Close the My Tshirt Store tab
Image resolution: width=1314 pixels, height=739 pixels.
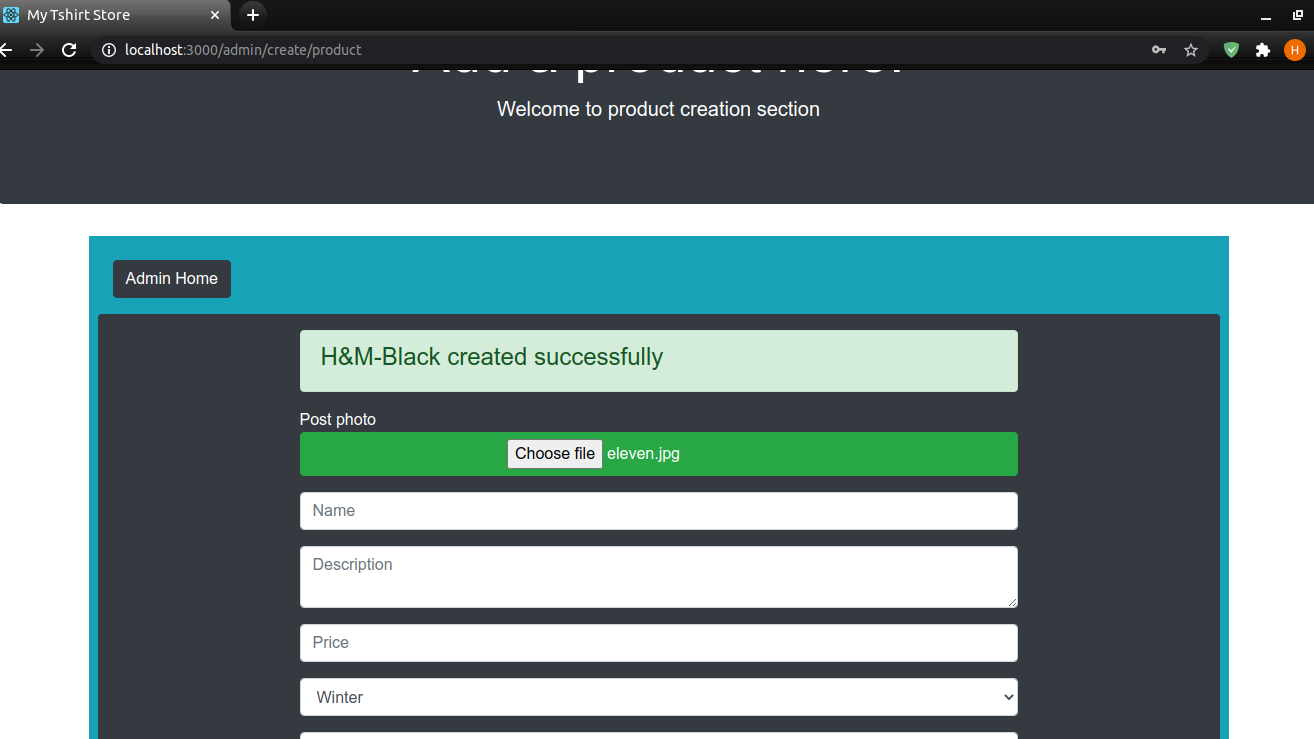pos(214,15)
